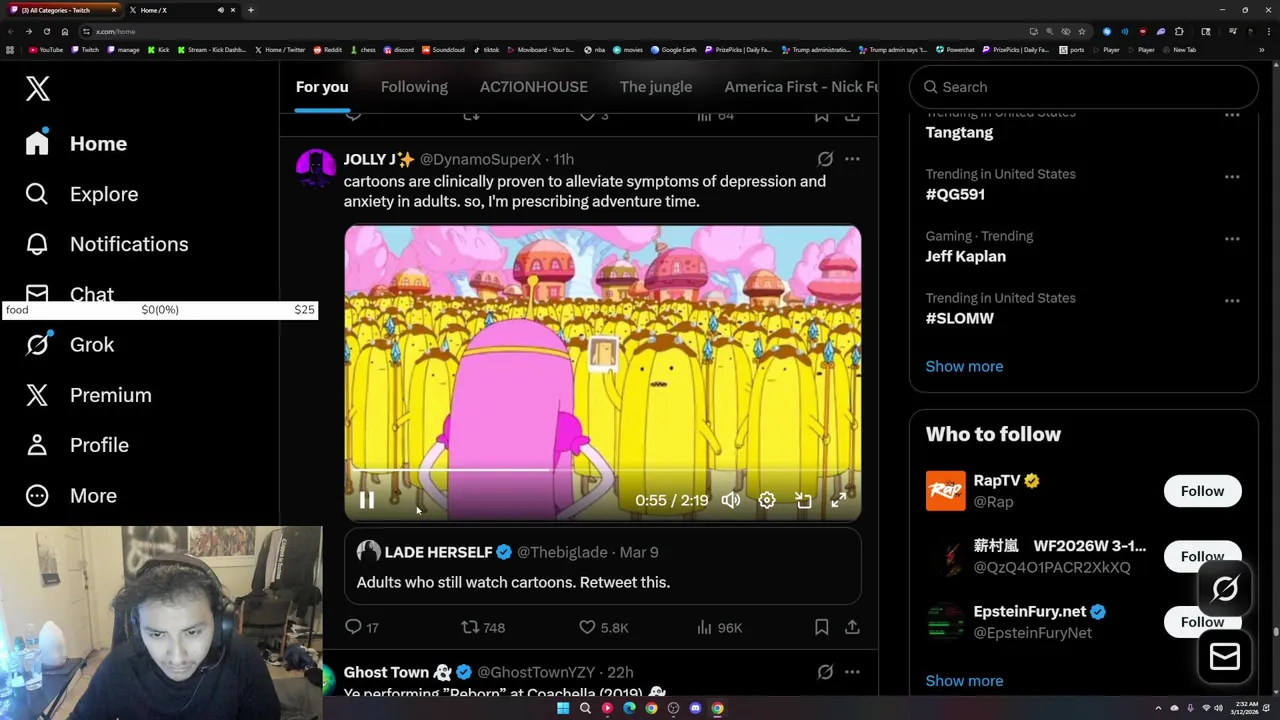Show more trending topics

964,366
